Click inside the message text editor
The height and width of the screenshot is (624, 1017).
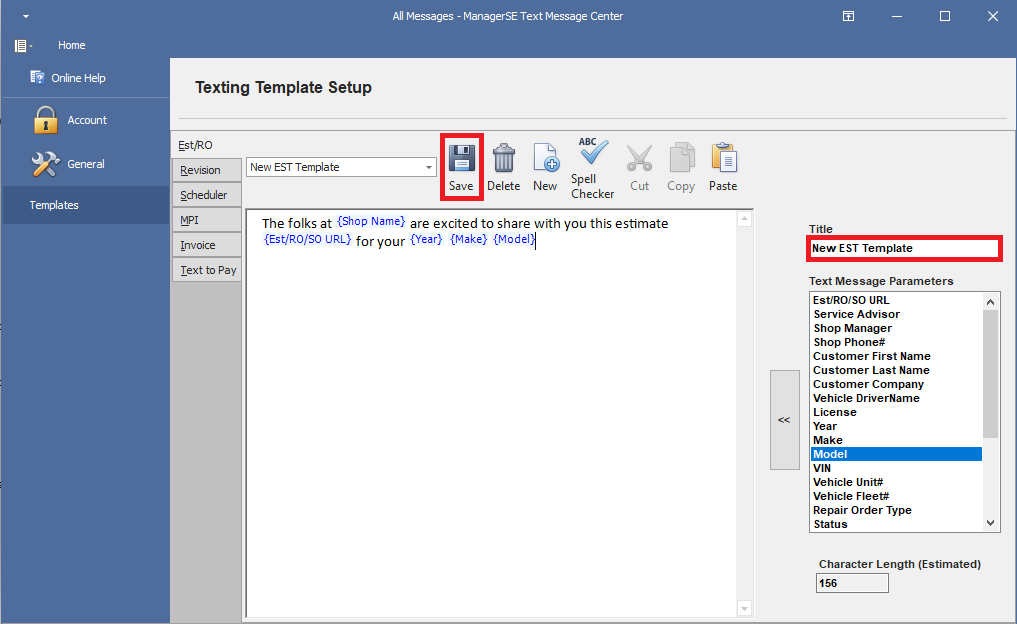point(492,415)
